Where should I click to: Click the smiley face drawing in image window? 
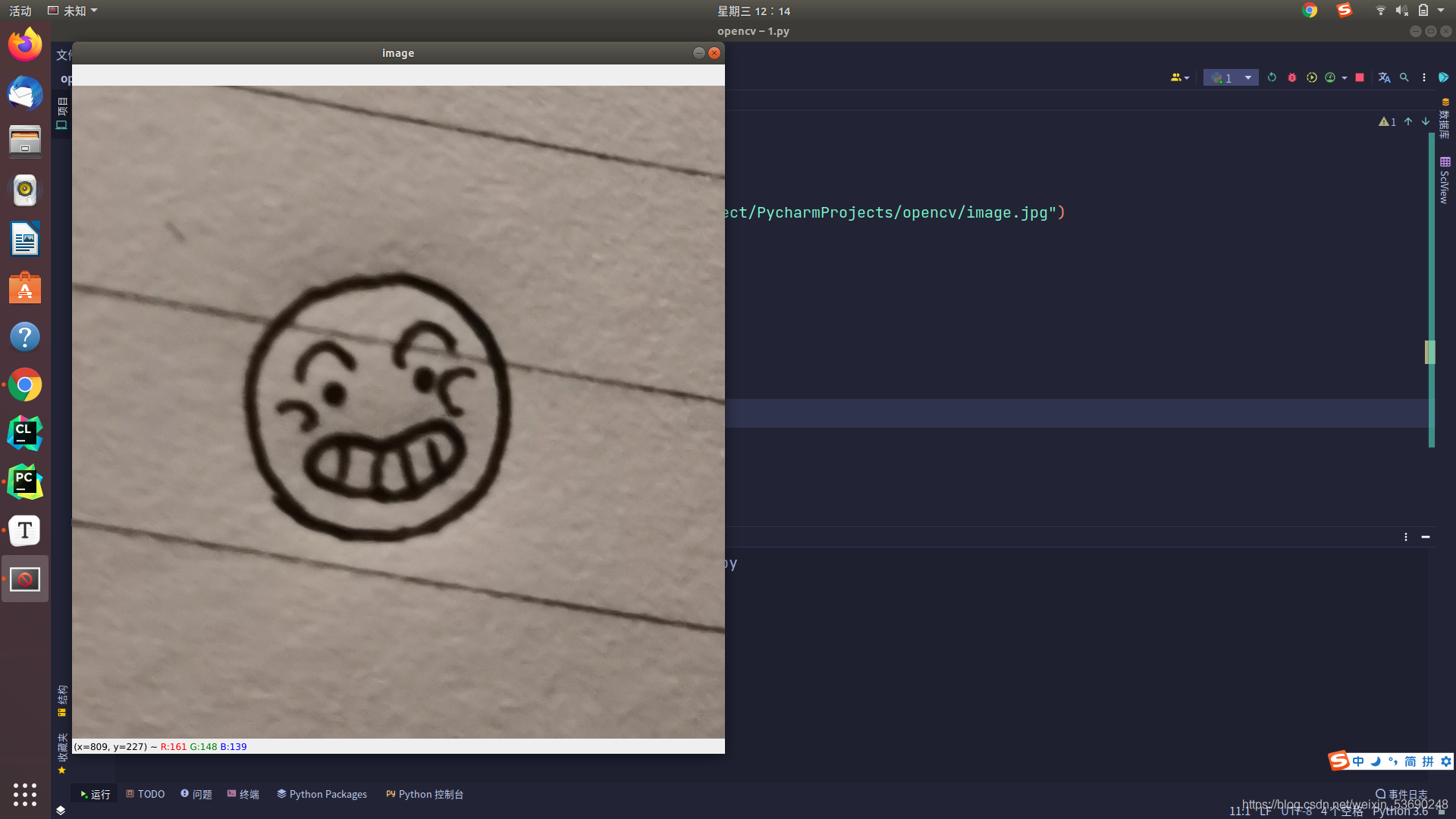[377, 408]
